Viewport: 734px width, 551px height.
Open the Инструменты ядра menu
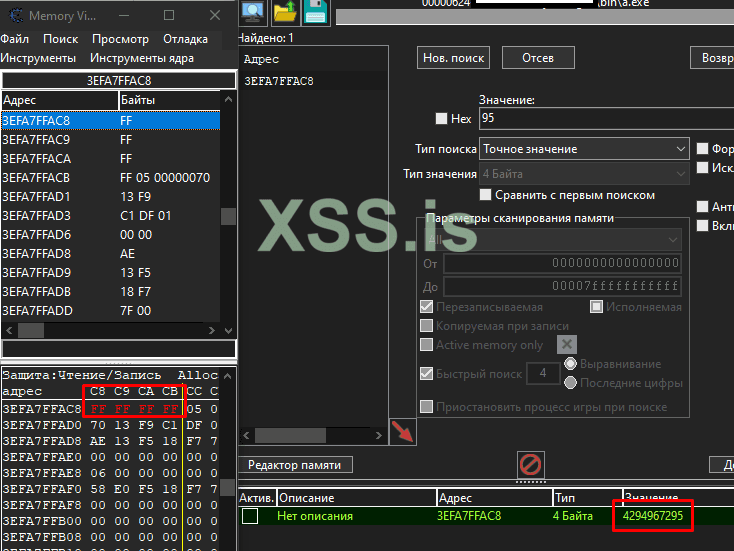pyautogui.click(x=142, y=58)
